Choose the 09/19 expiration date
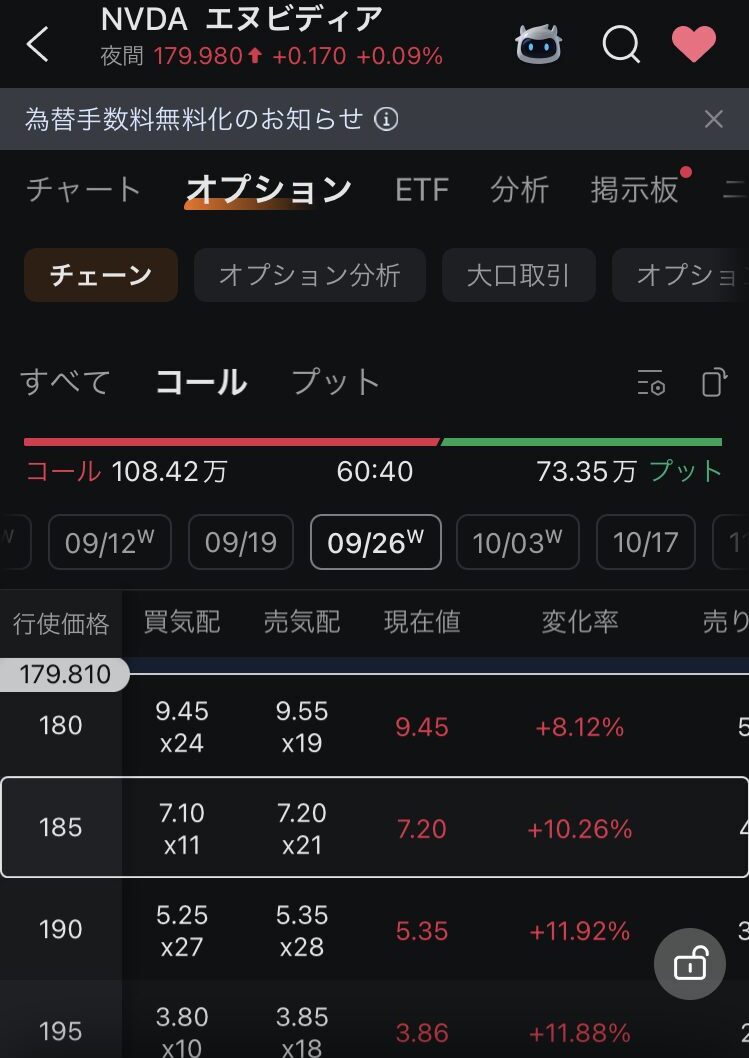This screenshot has height=1058, width=749. (240, 542)
